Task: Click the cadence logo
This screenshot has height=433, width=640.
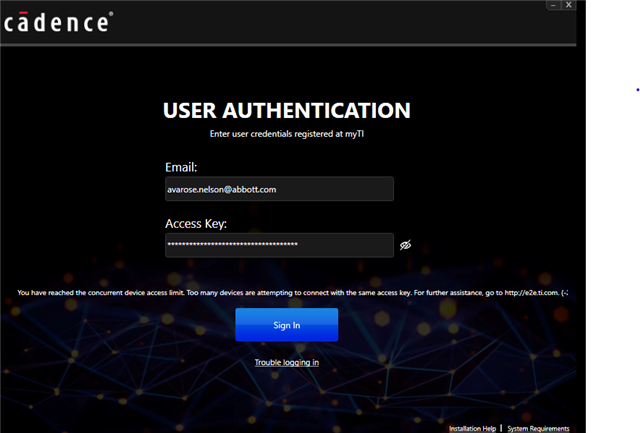Action: 58,22
